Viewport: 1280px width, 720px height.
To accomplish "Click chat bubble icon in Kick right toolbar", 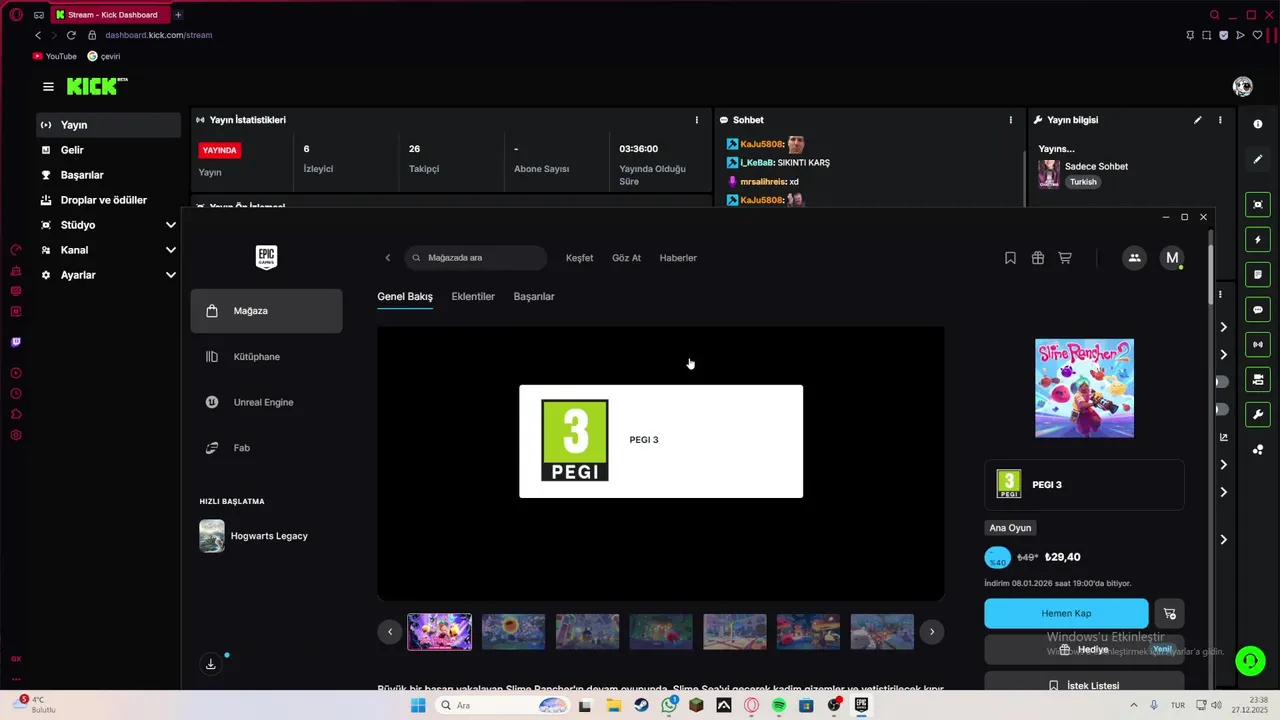I will point(1258,310).
